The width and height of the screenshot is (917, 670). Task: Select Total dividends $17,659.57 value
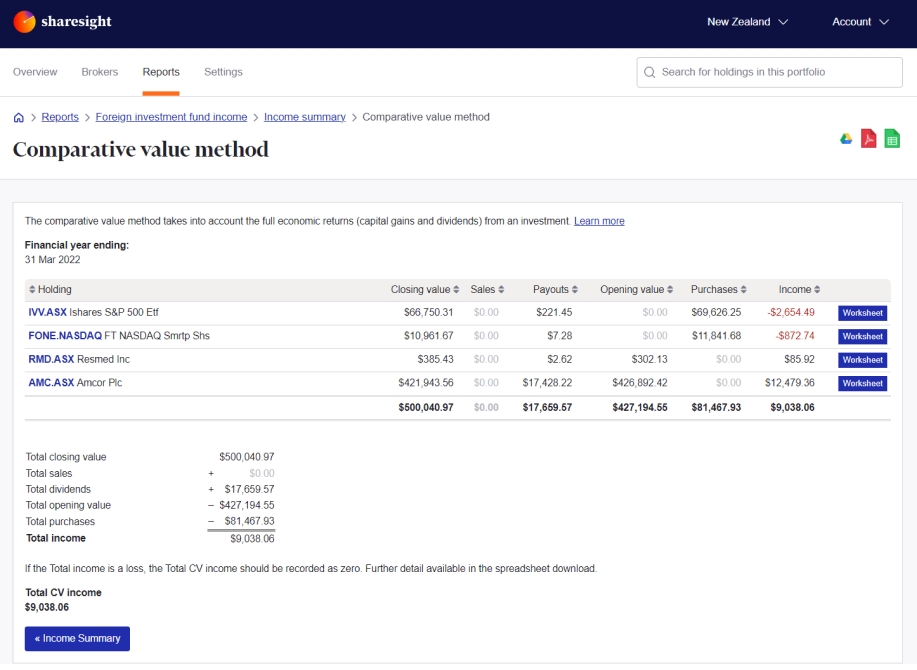coord(249,490)
